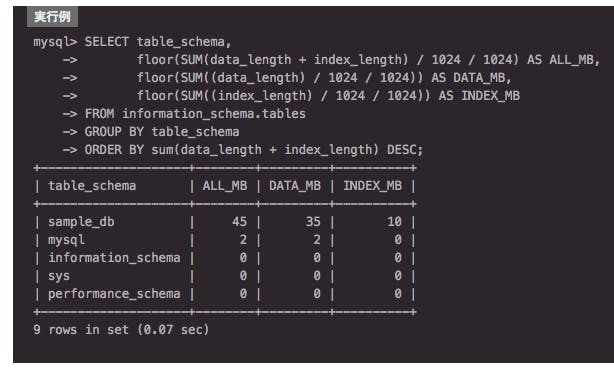Screen dimensions: 614x372
Task: Click the GROUP BY table_schema line
Action: [162, 132]
